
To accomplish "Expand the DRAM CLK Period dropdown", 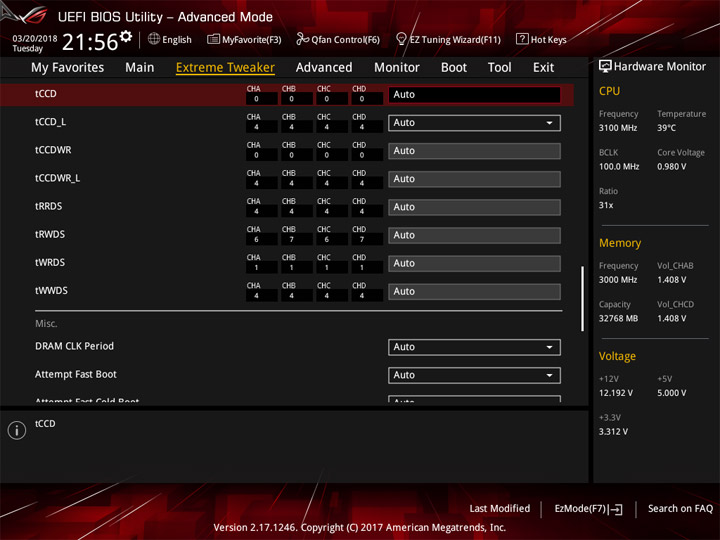I will [x=474, y=347].
